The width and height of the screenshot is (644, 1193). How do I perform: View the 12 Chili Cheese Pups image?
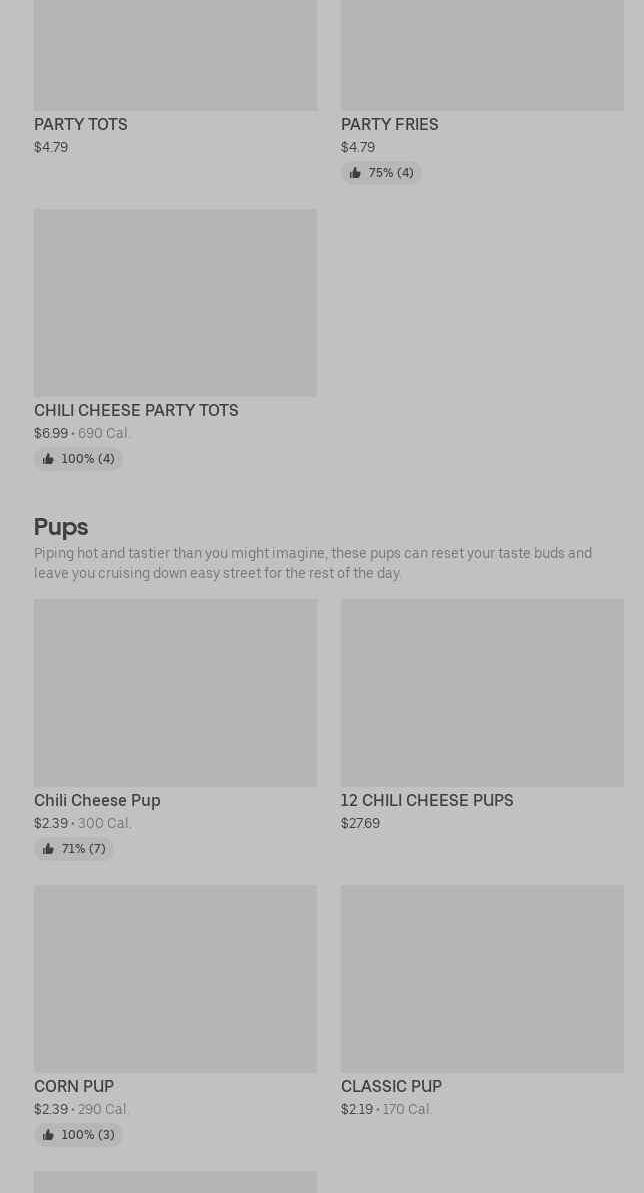[482, 692]
